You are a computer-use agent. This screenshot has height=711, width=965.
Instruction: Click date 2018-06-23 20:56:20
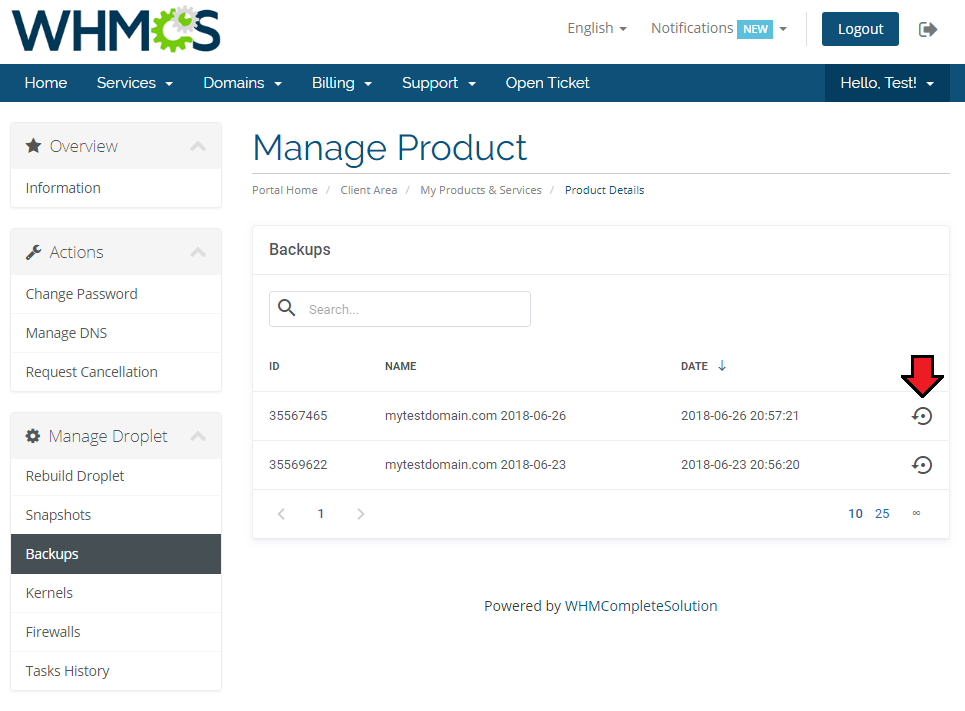pyautogui.click(x=740, y=465)
